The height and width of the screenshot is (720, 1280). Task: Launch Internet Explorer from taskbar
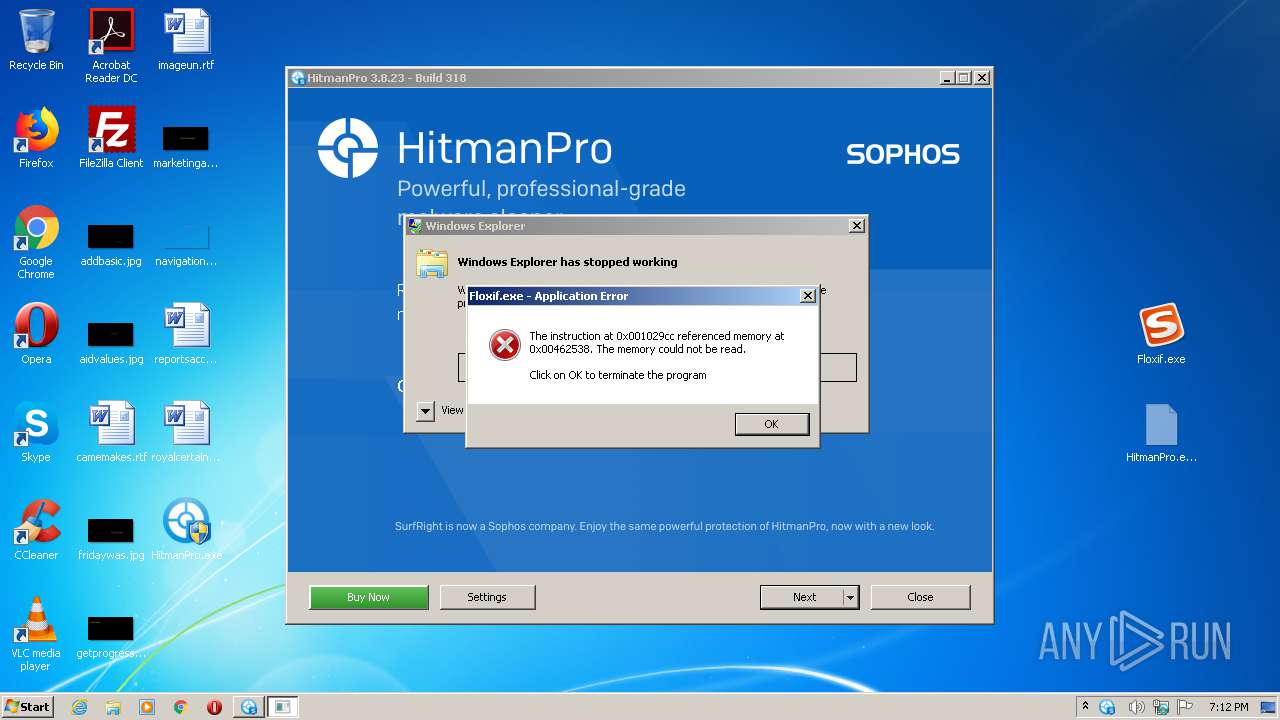tap(79, 707)
